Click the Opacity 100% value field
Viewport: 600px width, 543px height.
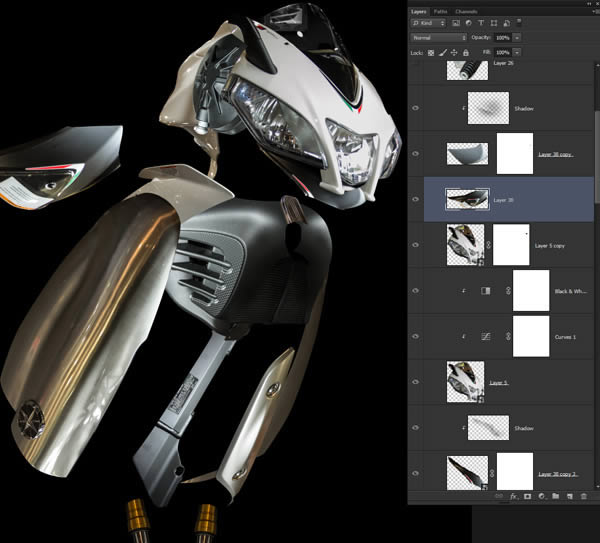(503, 38)
